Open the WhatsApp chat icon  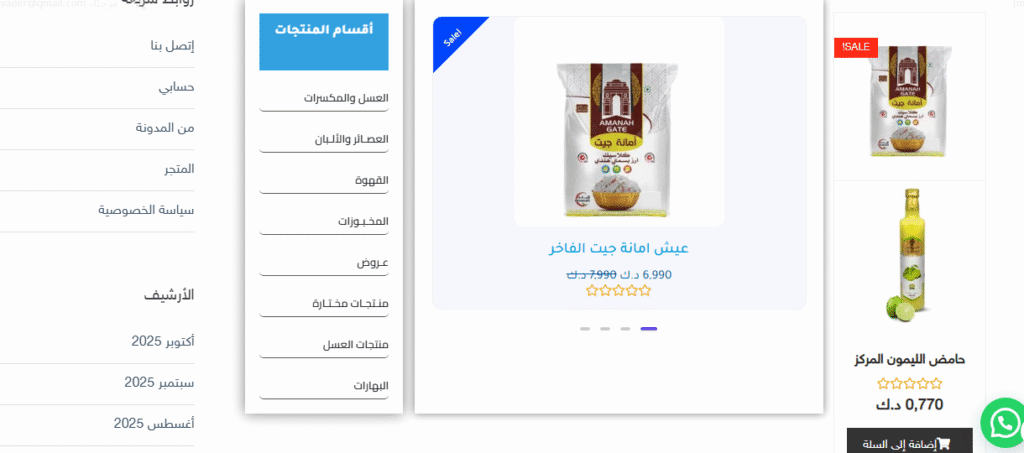[x=1004, y=424]
